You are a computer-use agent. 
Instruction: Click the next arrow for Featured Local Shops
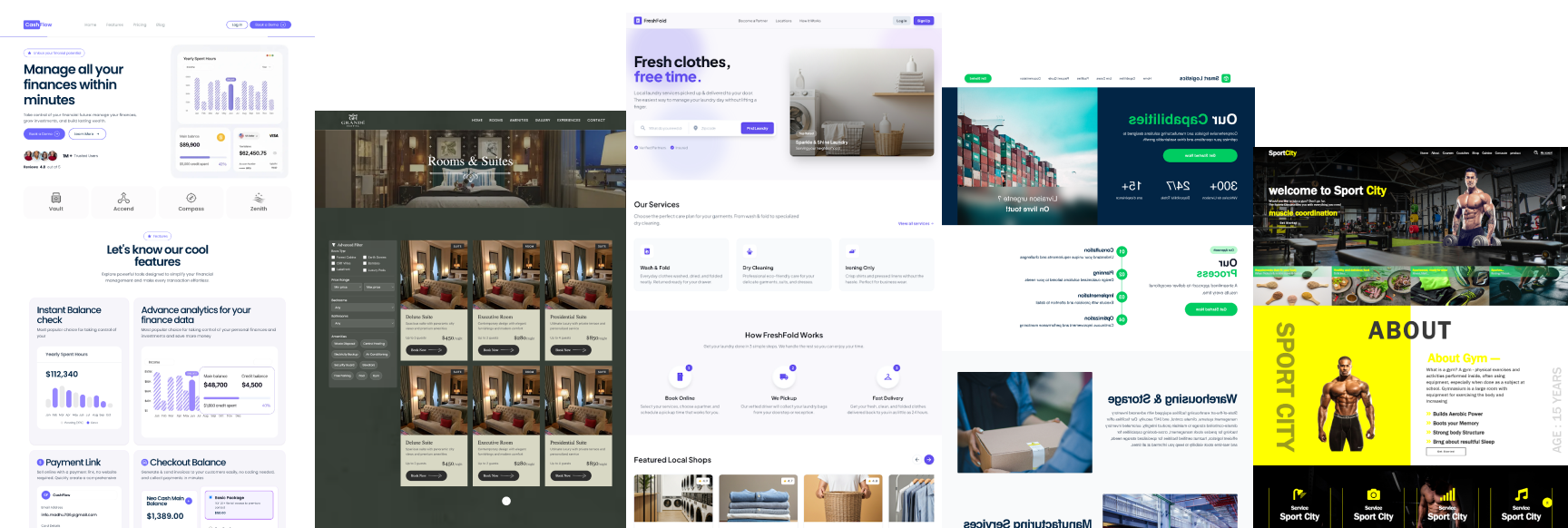click(929, 460)
